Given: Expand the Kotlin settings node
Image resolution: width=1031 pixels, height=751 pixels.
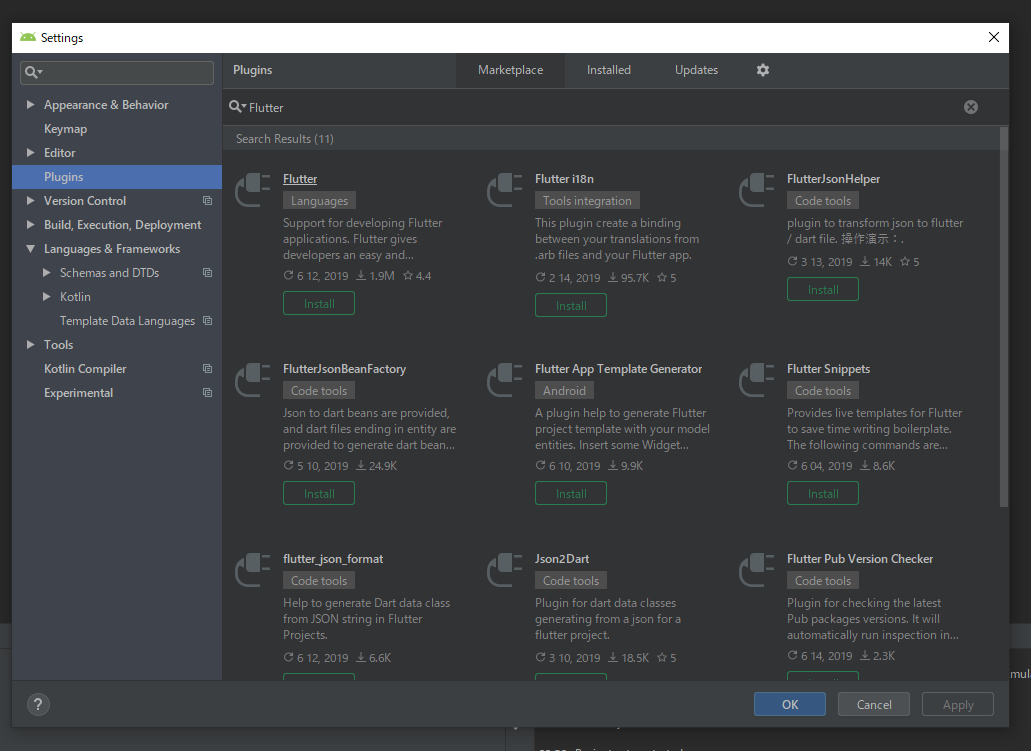Looking at the screenshot, I should pos(47,297).
